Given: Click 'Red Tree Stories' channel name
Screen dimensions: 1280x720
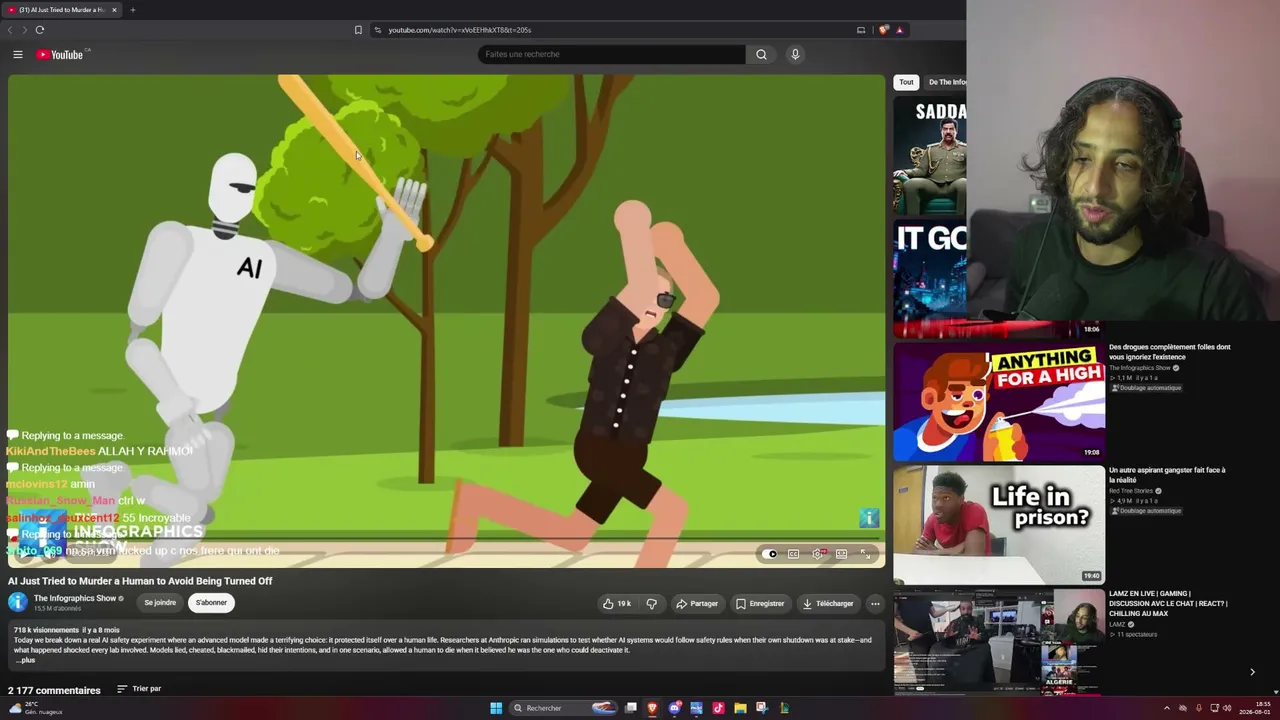Looking at the screenshot, I should tap(1132, 491).
